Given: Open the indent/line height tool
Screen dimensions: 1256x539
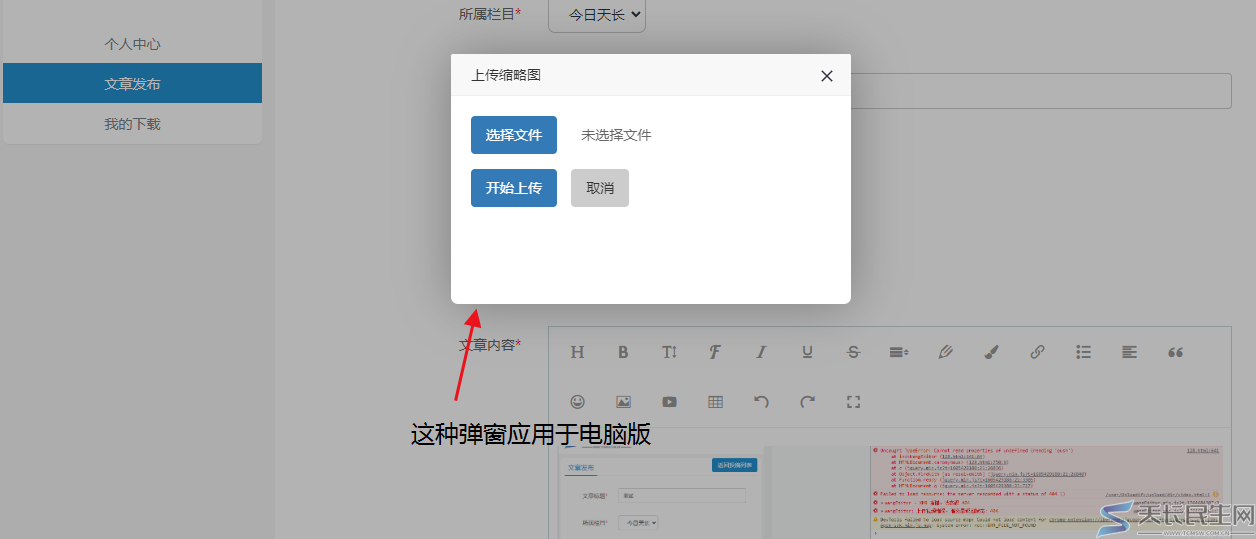Looking at the screenshot, I should pyautogui.click(x=899, y=352).
